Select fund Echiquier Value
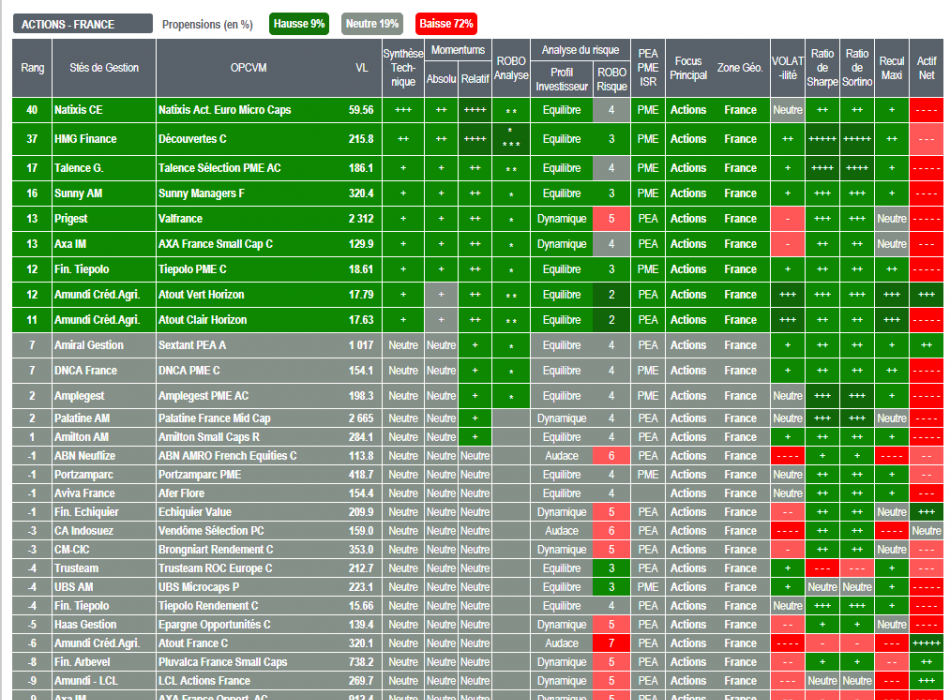 pyautogui.click(x=195, y=512)
